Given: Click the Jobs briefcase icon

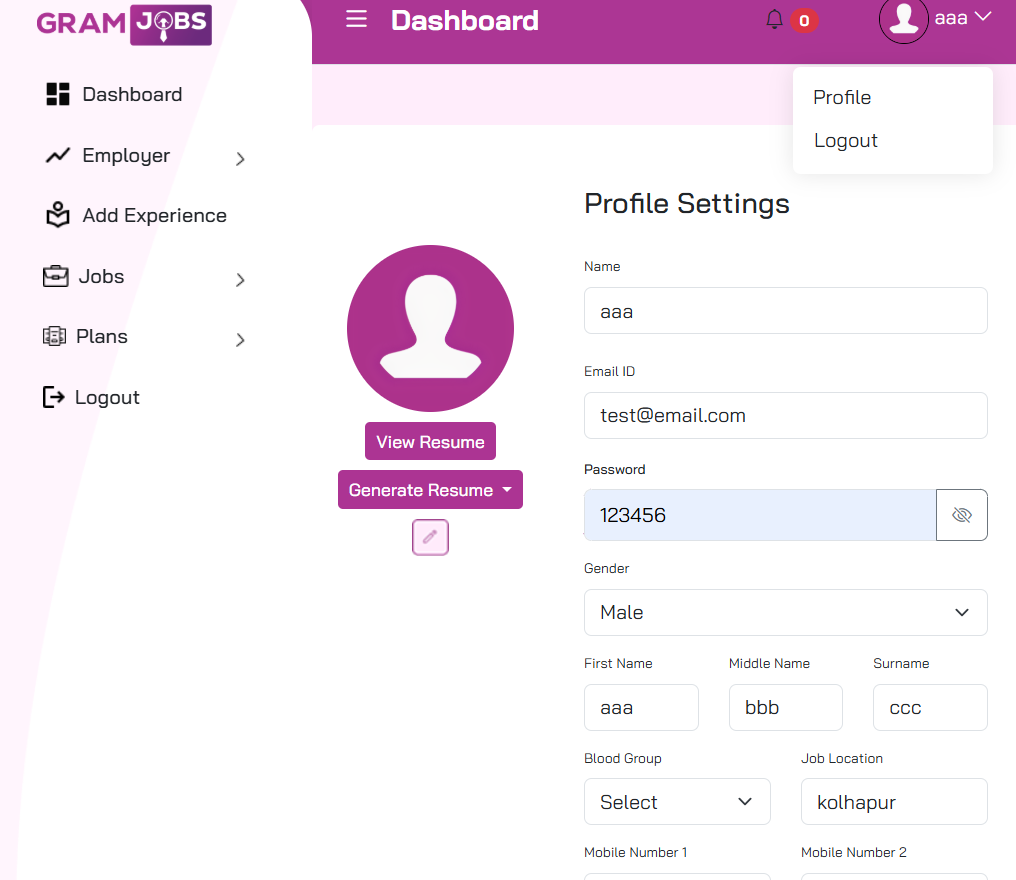Looking at the screenshot, I should tap(56, 276).
